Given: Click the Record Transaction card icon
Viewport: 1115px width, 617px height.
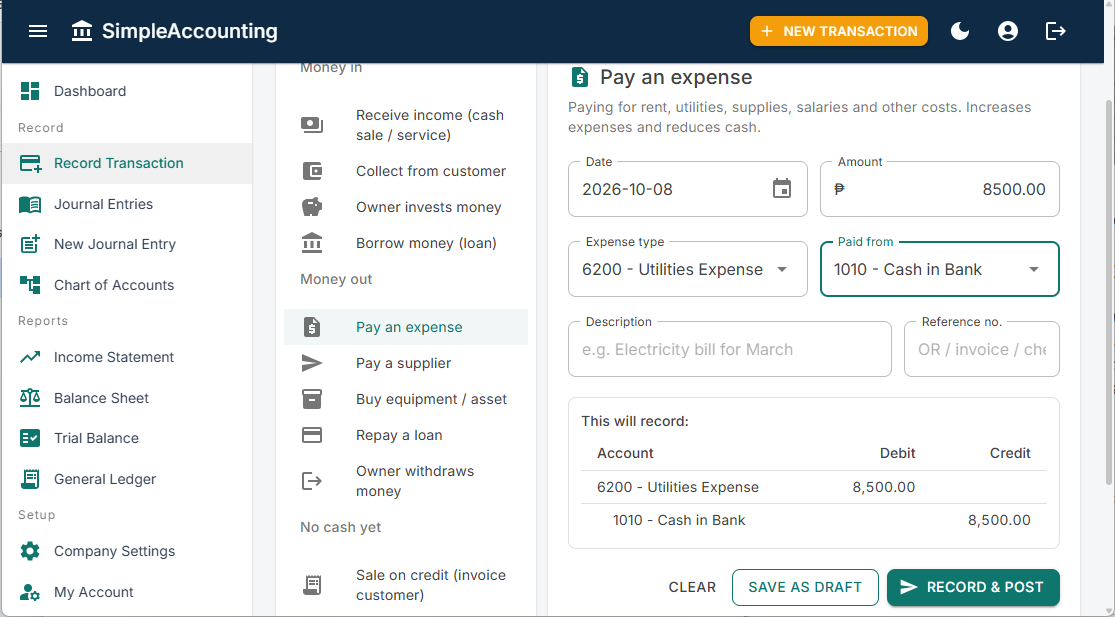Looking at the screenshot, I should click(x=30, y=163).
